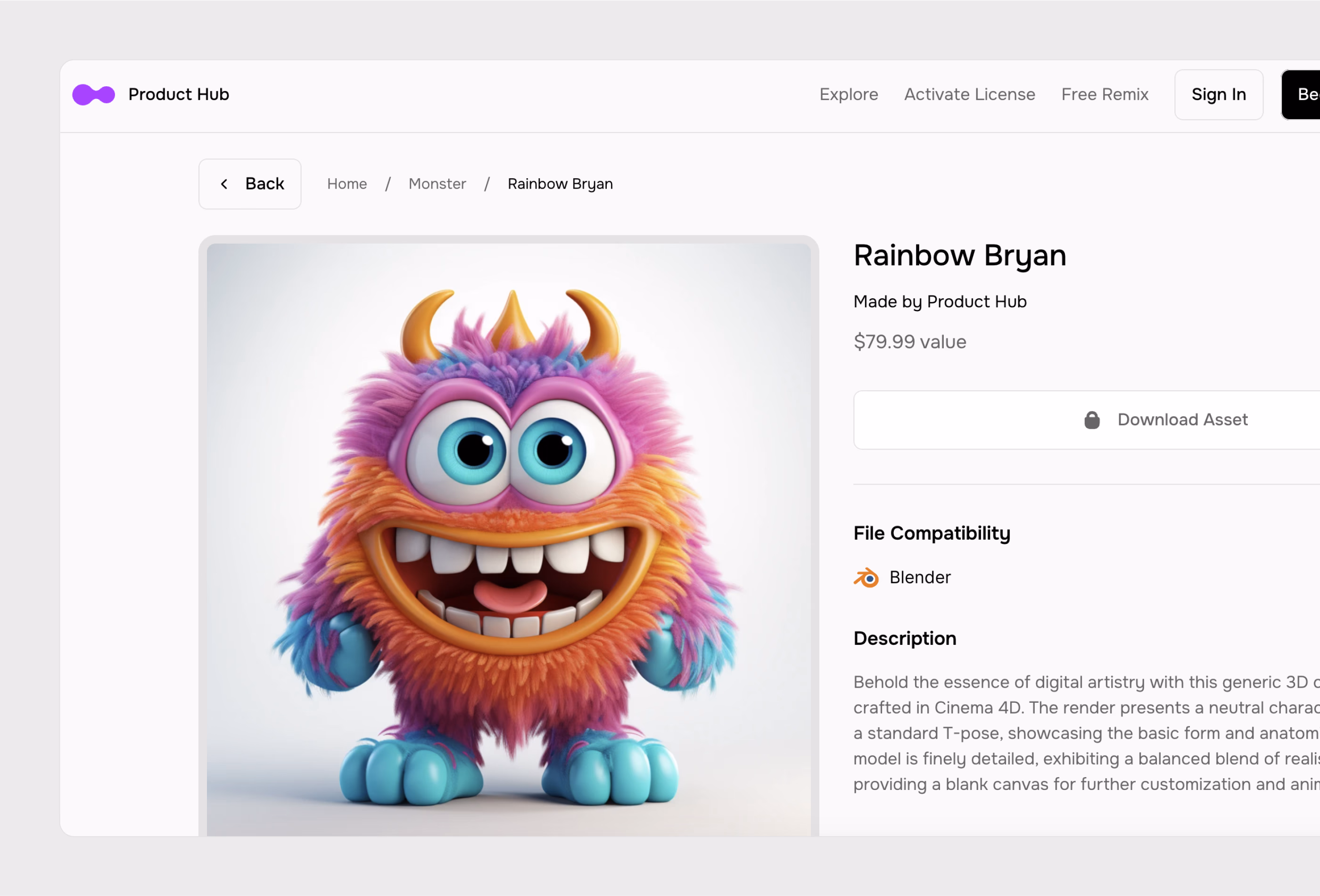Click the File Compatibility section heading

pyautogui.click(x=932, y=533)
